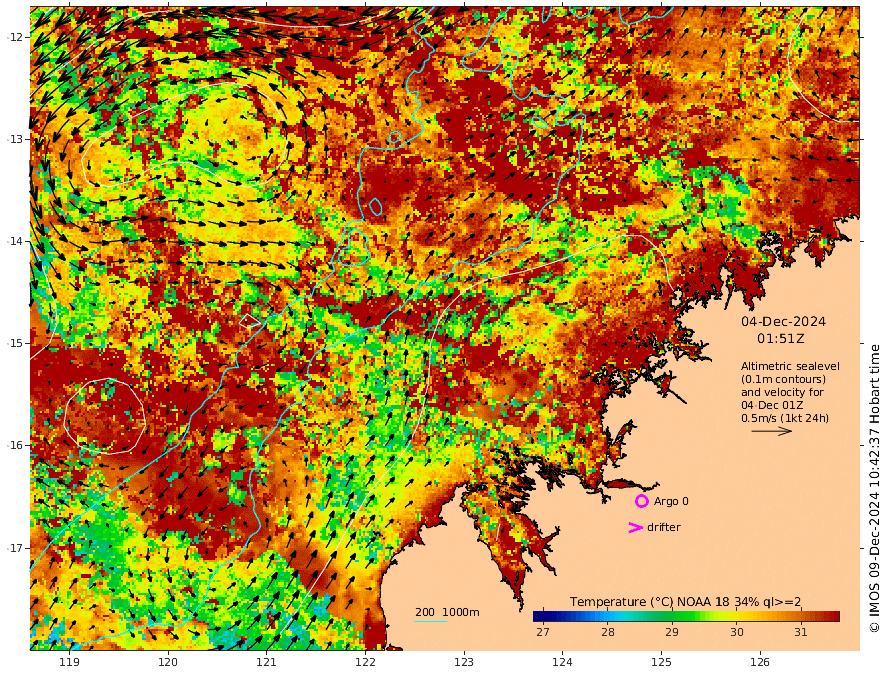Click latitude label -16 on left axis

[x=15, y=445]
